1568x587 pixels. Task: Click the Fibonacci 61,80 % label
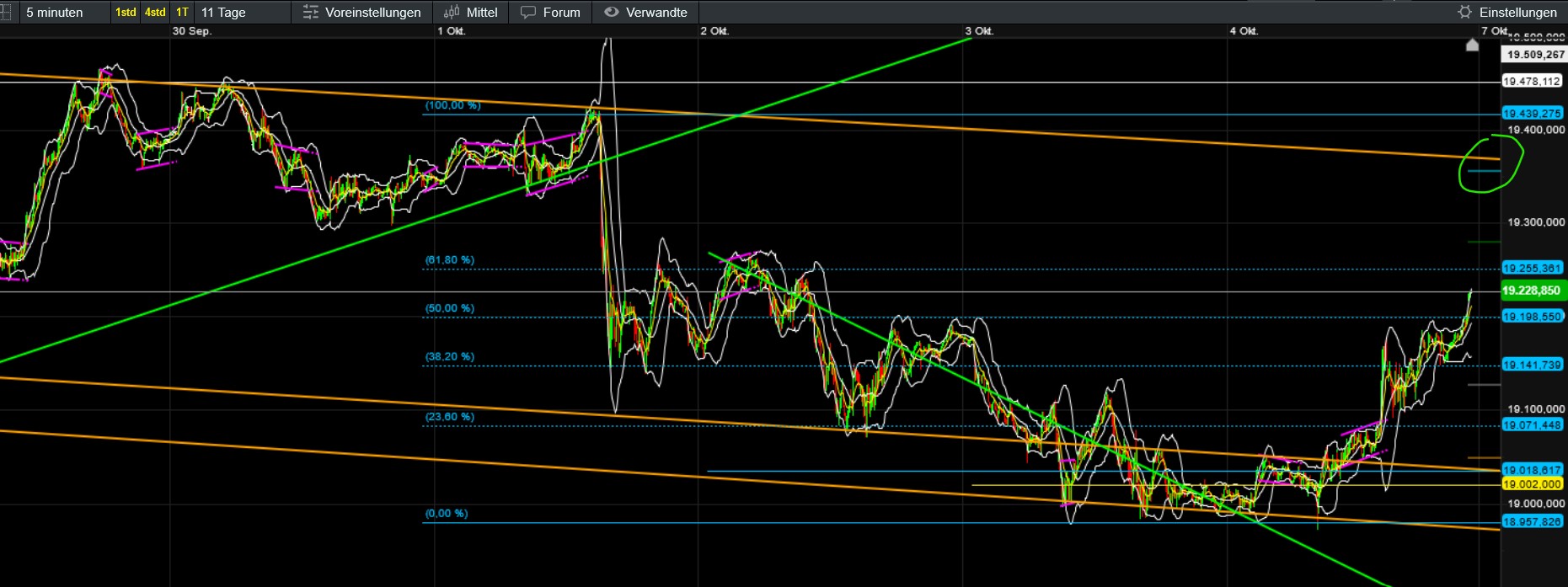click(x=449, y=259)
